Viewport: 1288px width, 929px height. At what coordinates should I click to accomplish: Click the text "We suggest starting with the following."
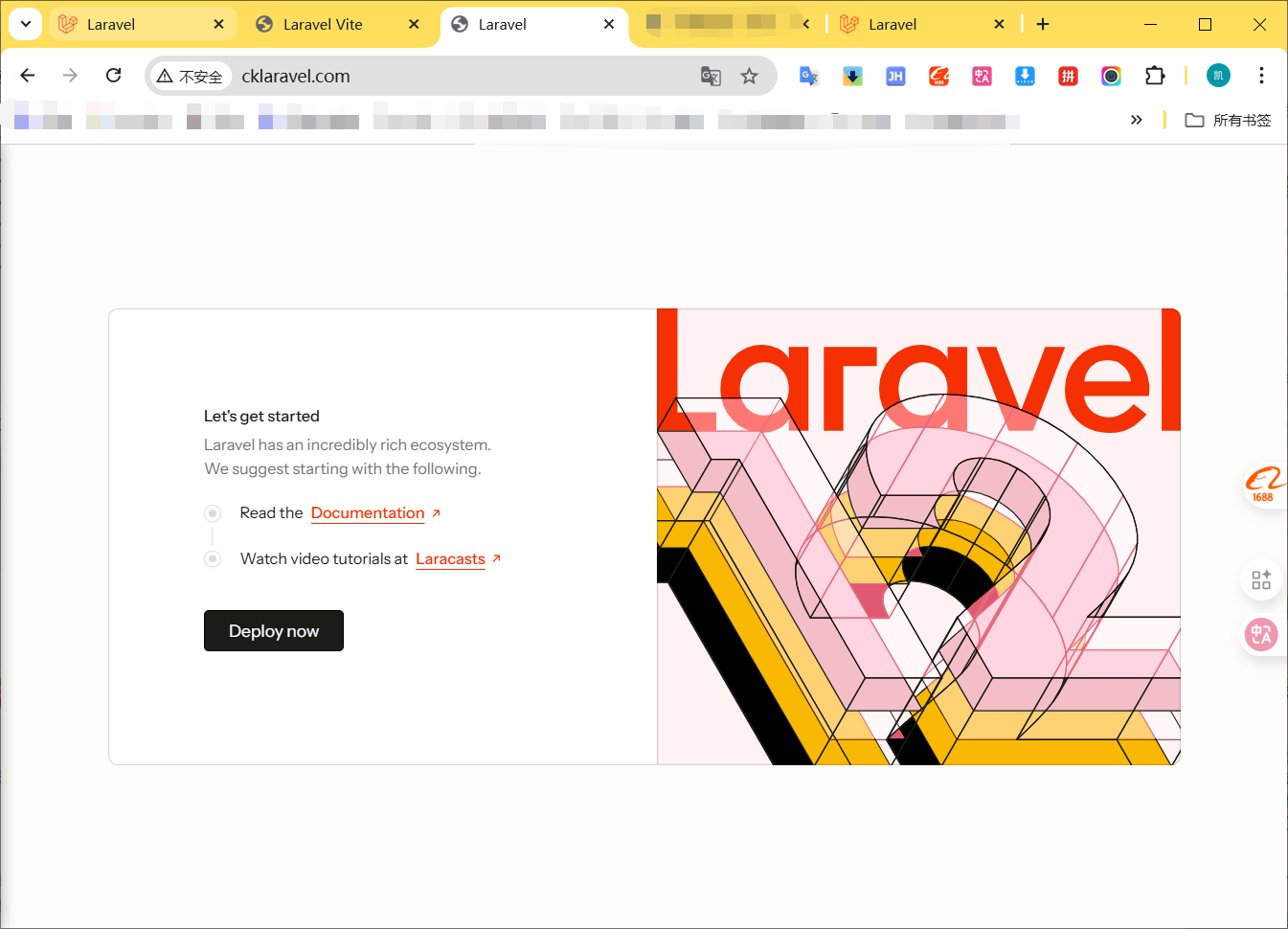click(x=343, y=468)
